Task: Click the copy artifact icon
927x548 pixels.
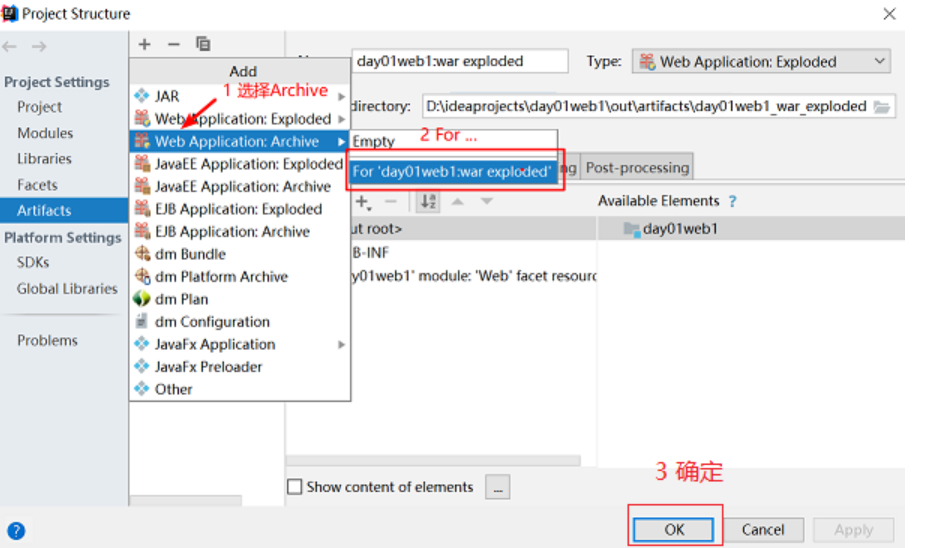Action: click(x=203, y=44)
